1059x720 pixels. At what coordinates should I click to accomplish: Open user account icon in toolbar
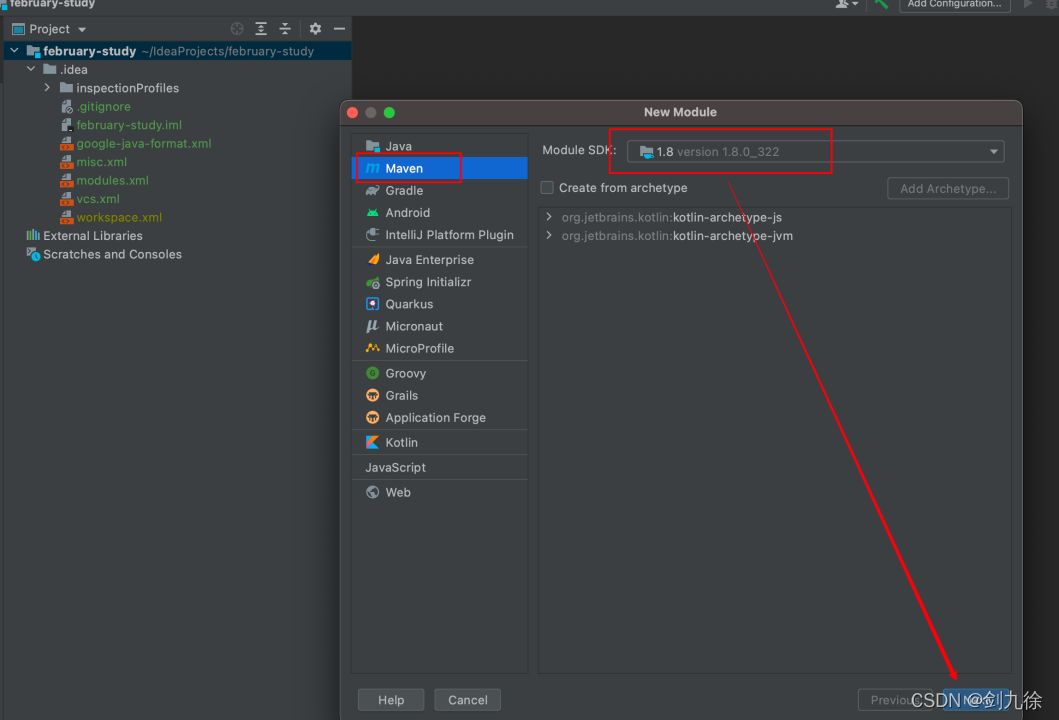pyautogui.click(x=846, y=4)
